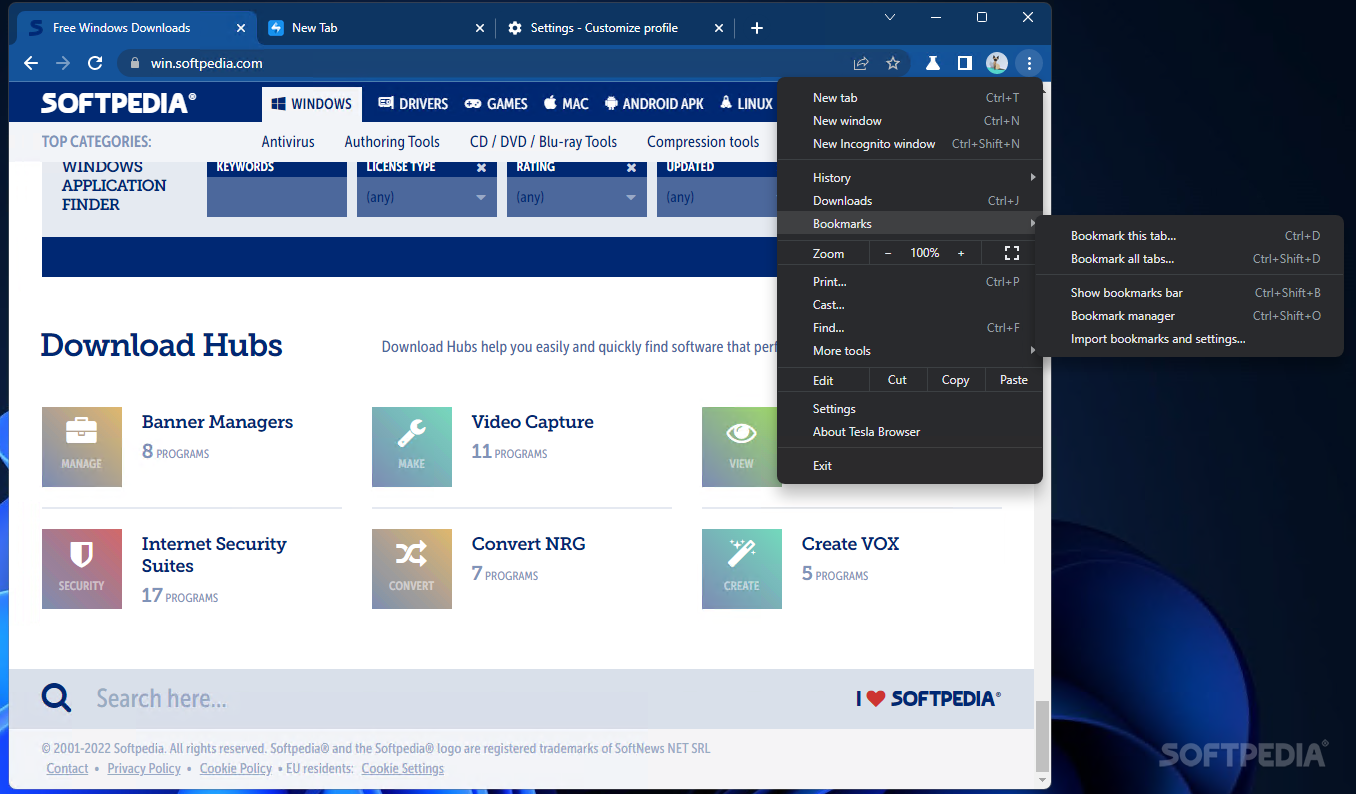Image resolution: width=1356 pixels, height=794 pixels.
Task: Expand the License Type dropdown
Action: pyautogui.click(x=427, y=197)
